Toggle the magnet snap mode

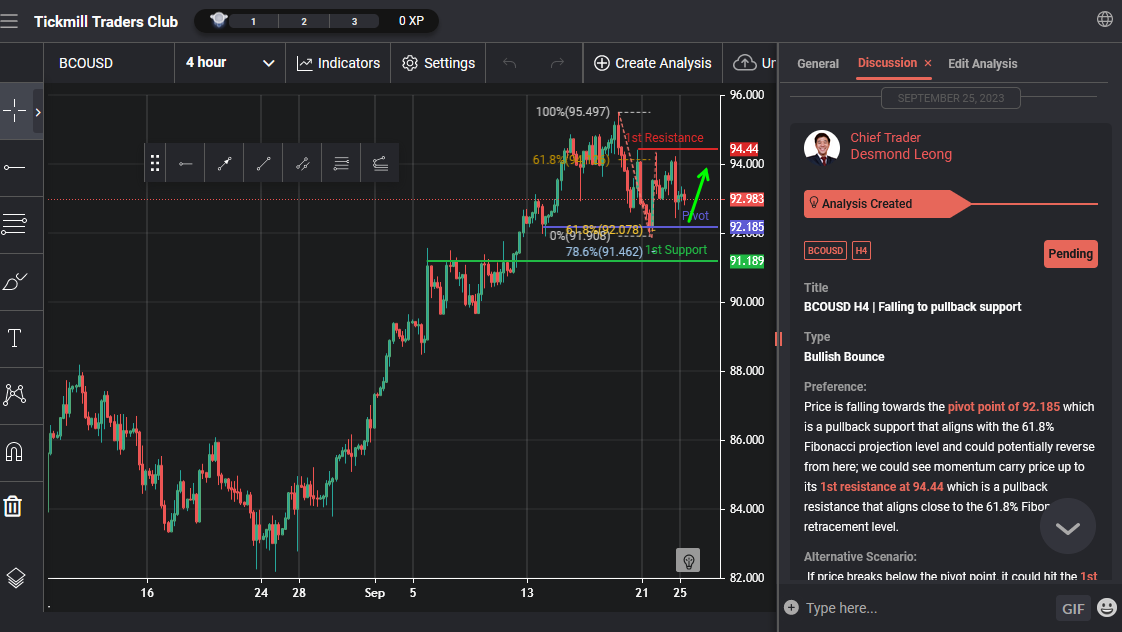[14, 452]
